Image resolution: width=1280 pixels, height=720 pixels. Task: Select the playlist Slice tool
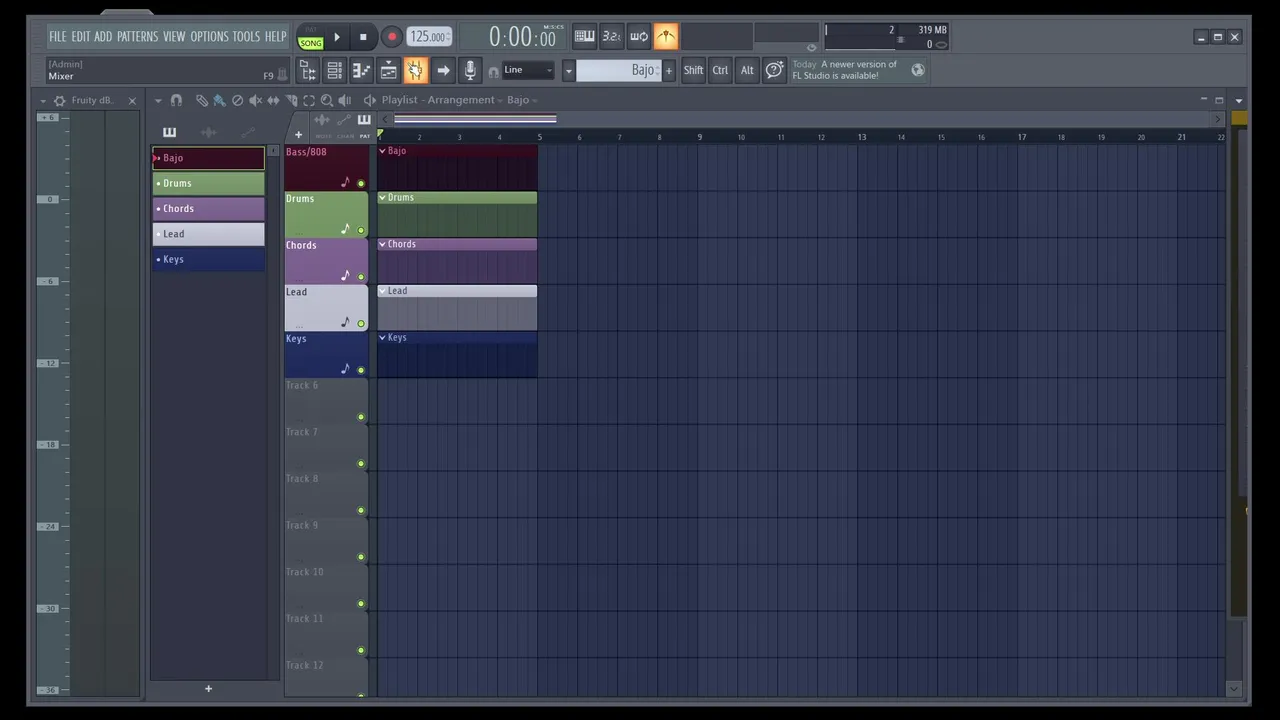pyautogui.click(x=291, y=100)
